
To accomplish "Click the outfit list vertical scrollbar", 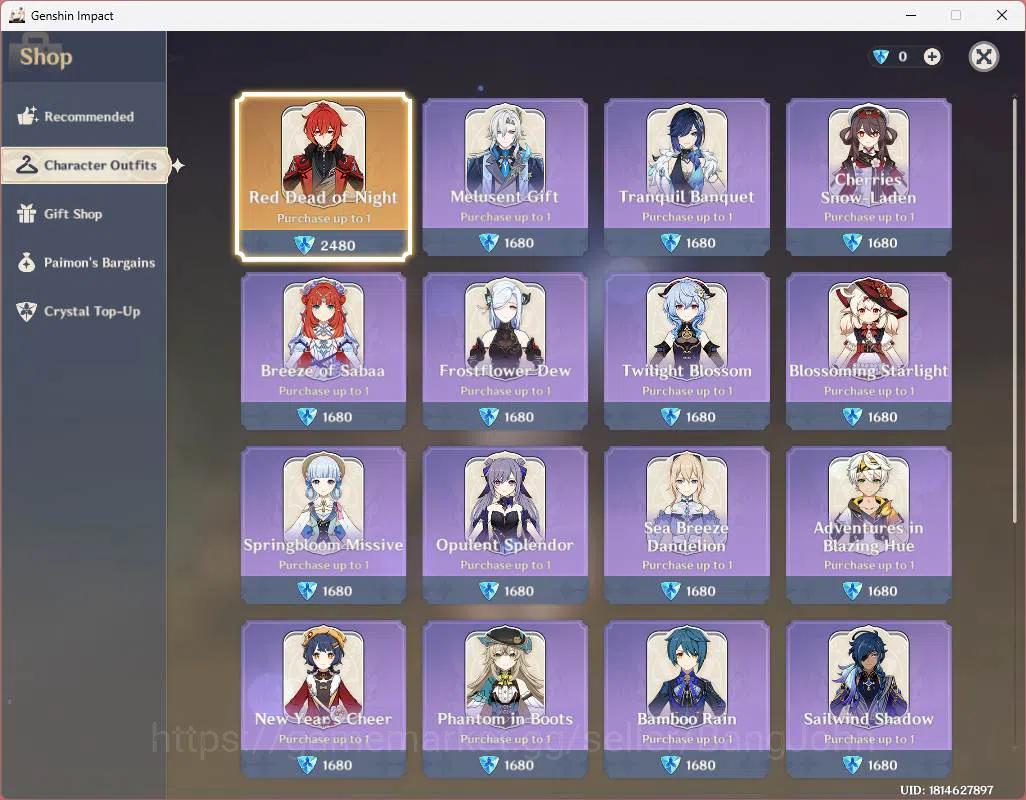I will (x=1015, y=311).
